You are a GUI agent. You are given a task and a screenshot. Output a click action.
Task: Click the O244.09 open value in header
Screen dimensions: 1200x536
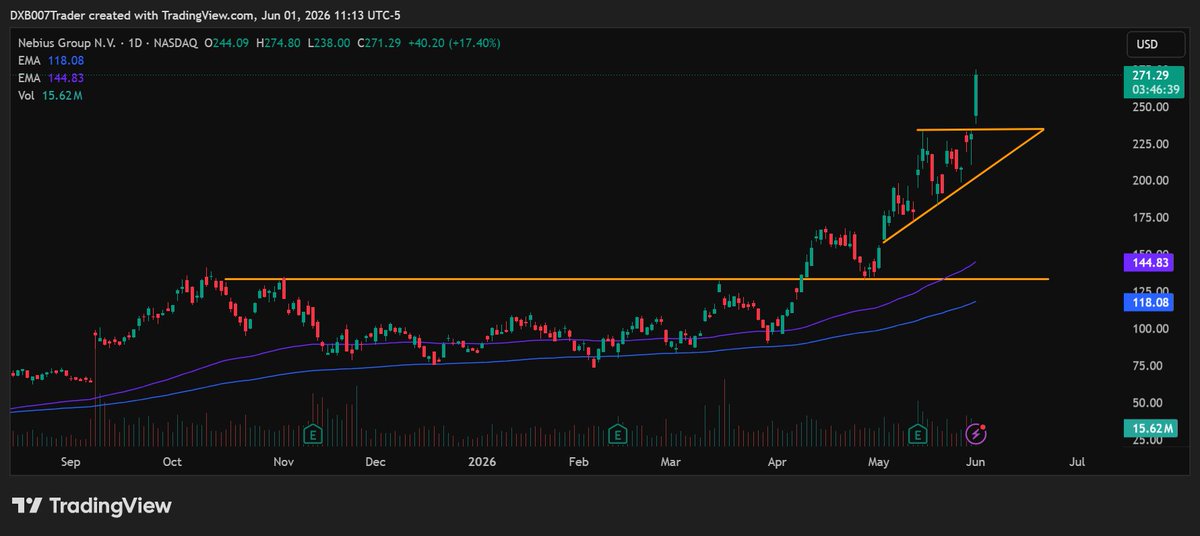click(x=228, y=43)
